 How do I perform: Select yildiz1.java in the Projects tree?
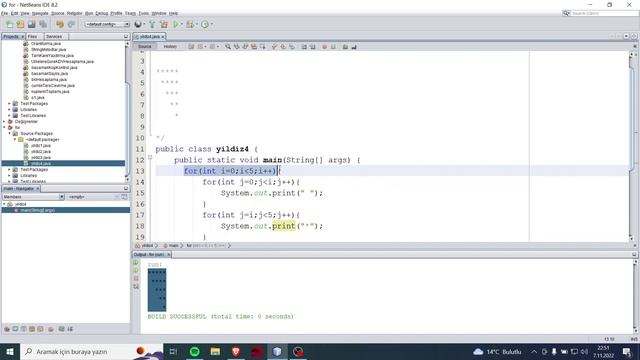[x=41, y=146]
